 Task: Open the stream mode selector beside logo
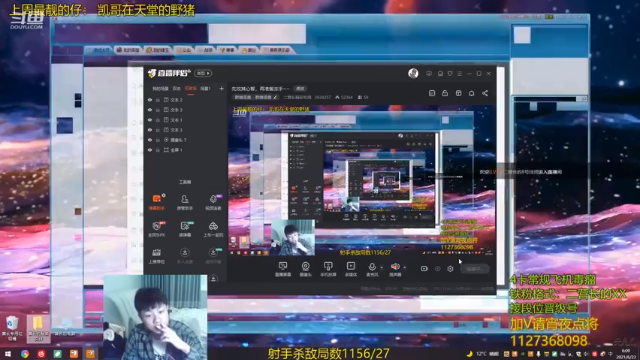pos(203,73)
